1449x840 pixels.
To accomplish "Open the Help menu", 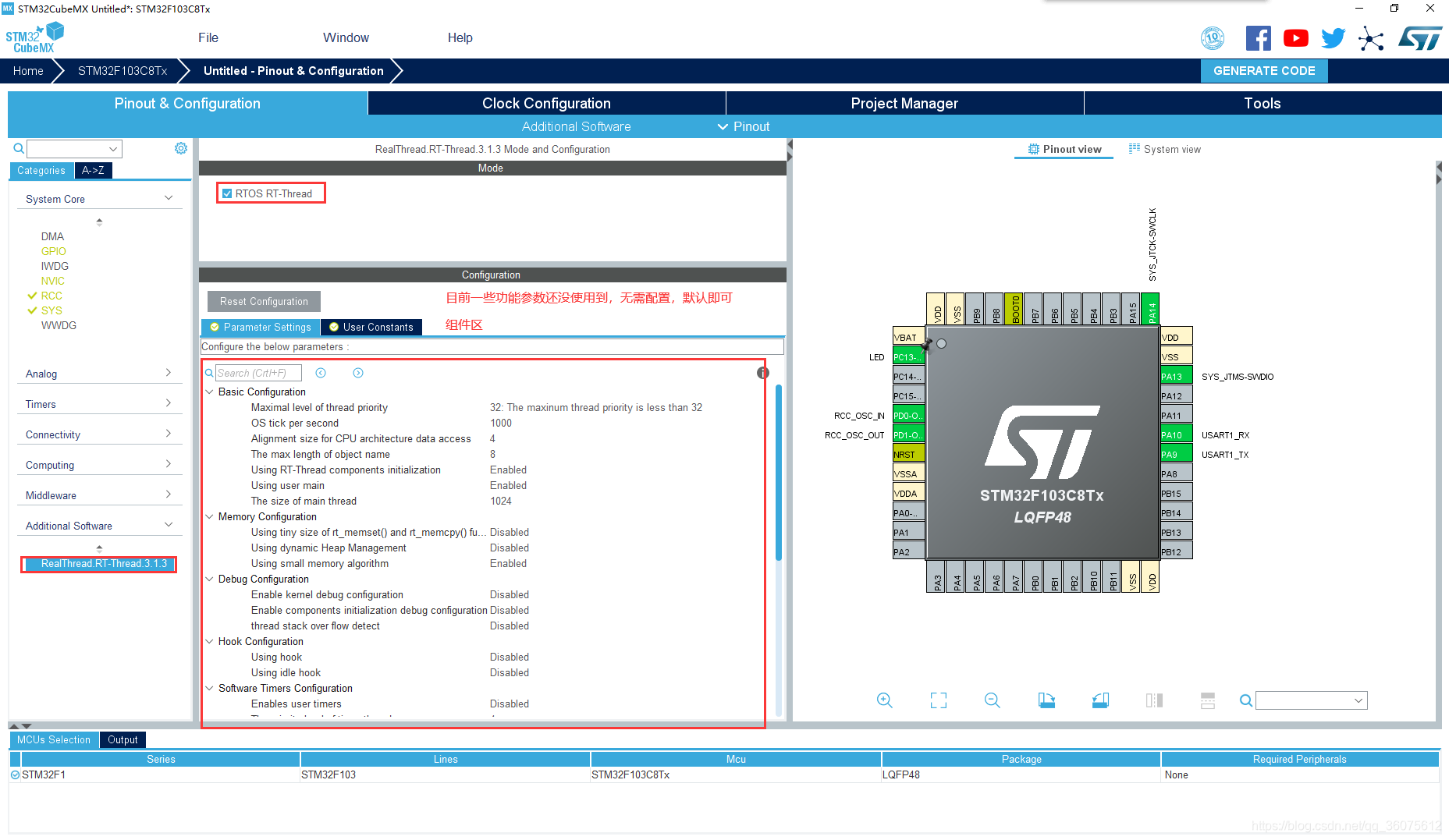I will [x=460, y=37].
